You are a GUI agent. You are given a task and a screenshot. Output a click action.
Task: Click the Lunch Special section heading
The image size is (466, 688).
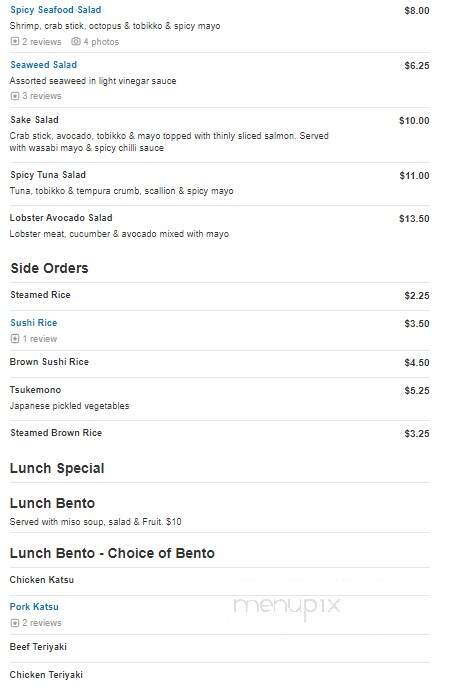click(x=57, y=468)
